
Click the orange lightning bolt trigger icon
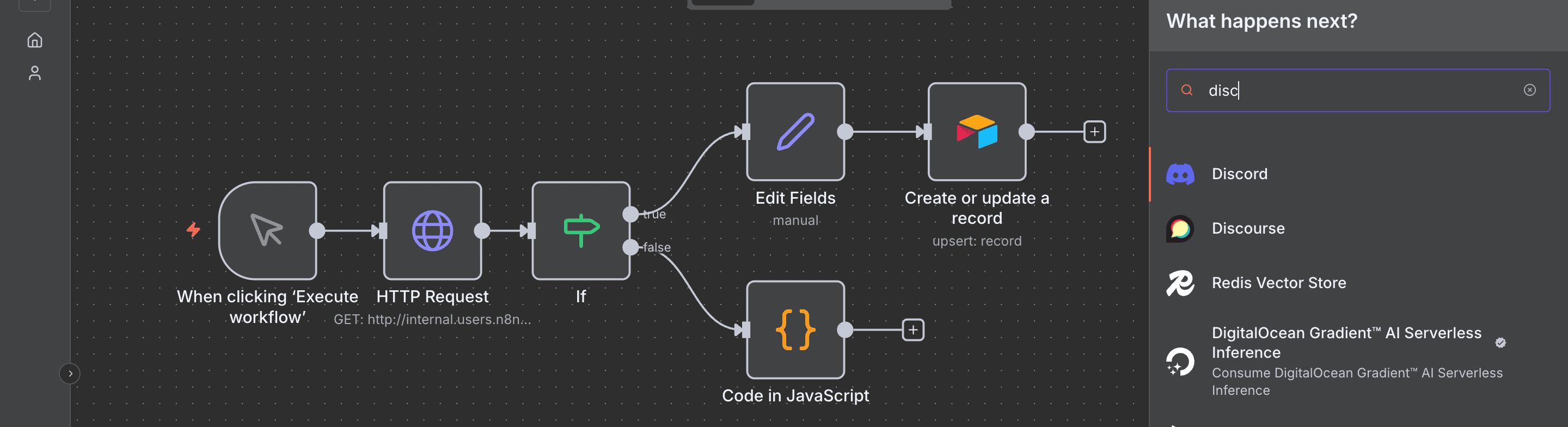(194, 230)
